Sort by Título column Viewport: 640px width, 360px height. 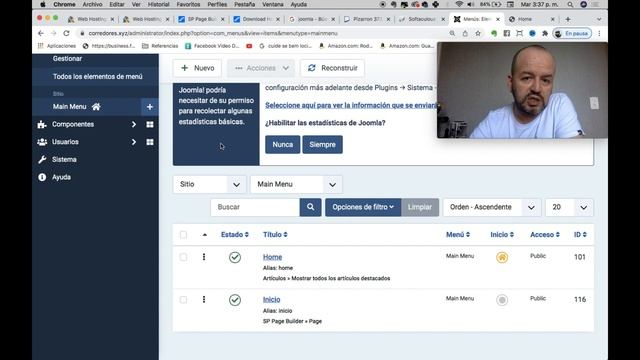pos(275,235)
